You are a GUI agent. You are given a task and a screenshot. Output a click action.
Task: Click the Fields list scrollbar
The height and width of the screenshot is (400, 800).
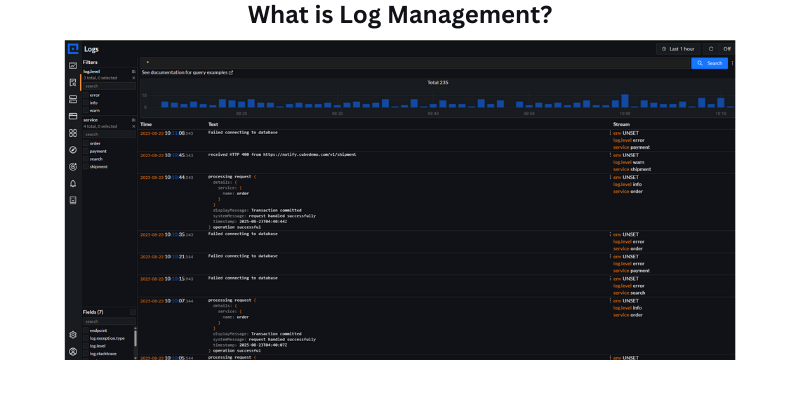click(x=135, y=338)
